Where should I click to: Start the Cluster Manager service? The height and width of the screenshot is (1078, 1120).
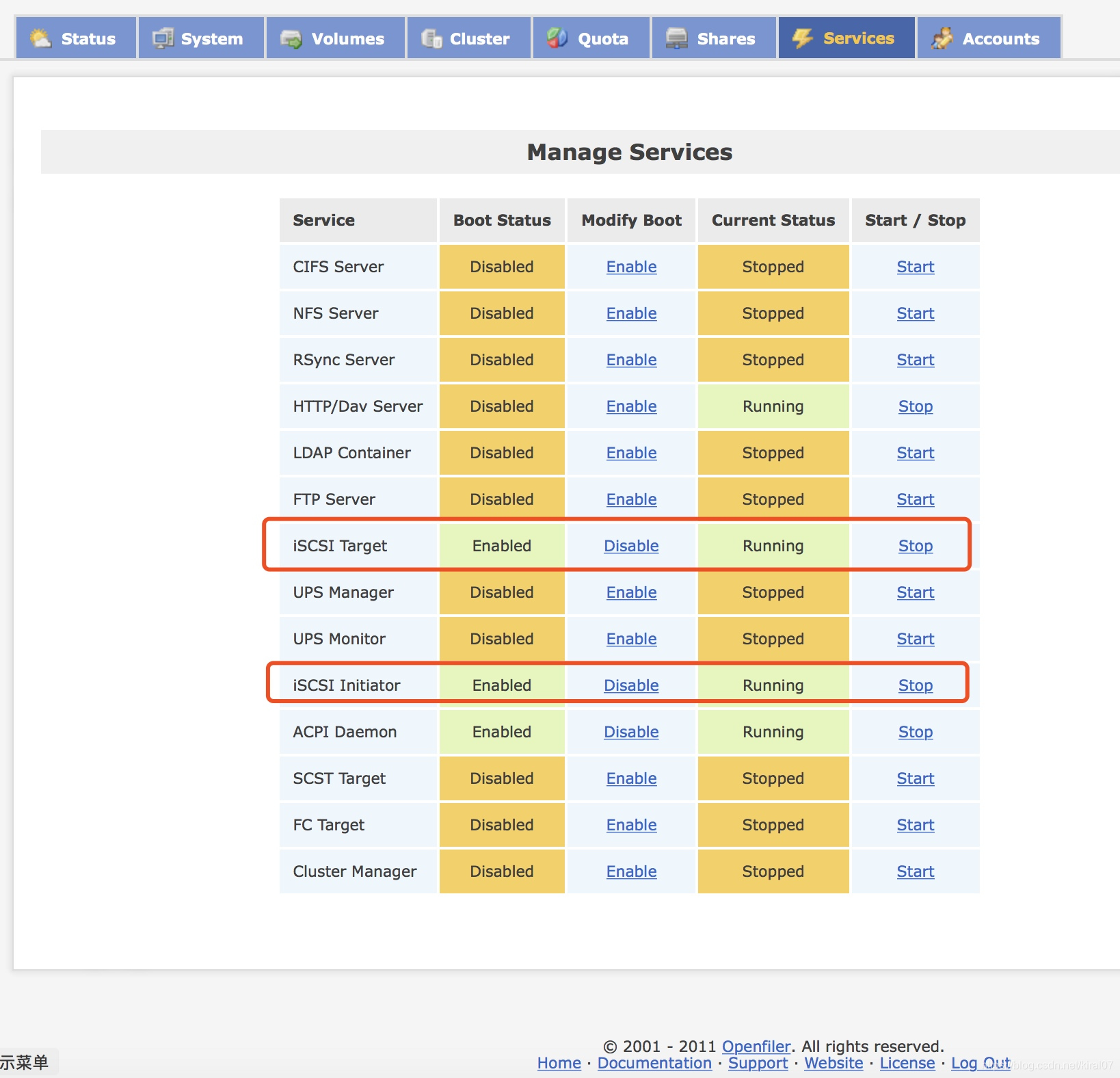[x=916, y=871]
